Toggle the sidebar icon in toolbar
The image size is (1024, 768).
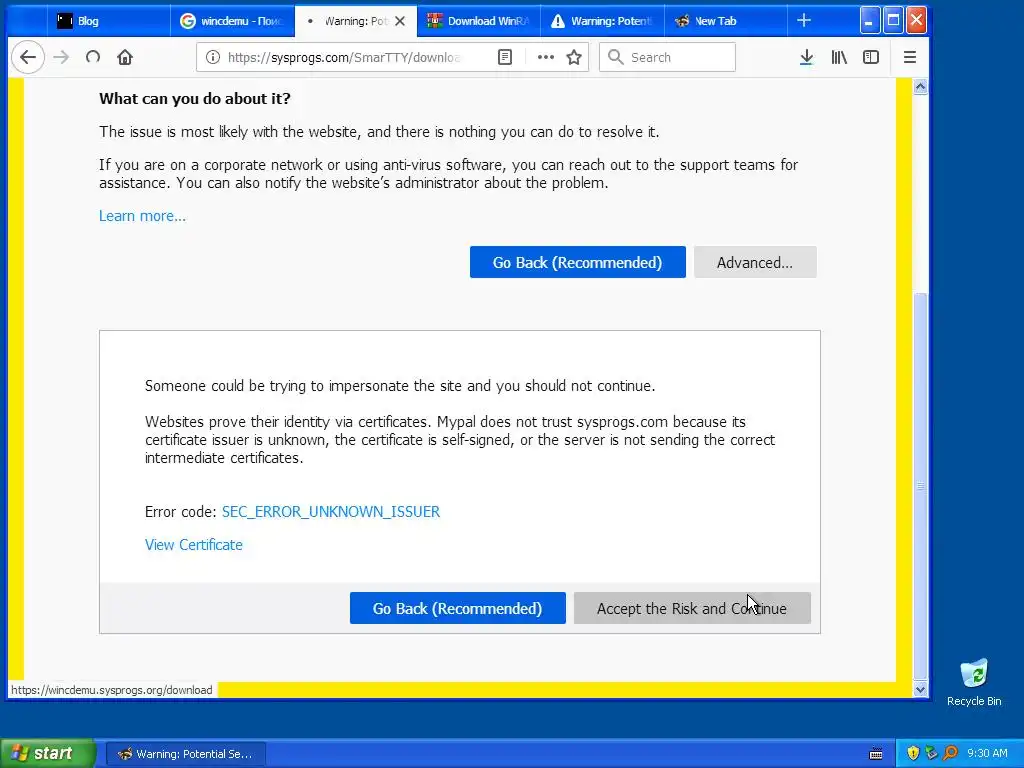pos(871,57)
